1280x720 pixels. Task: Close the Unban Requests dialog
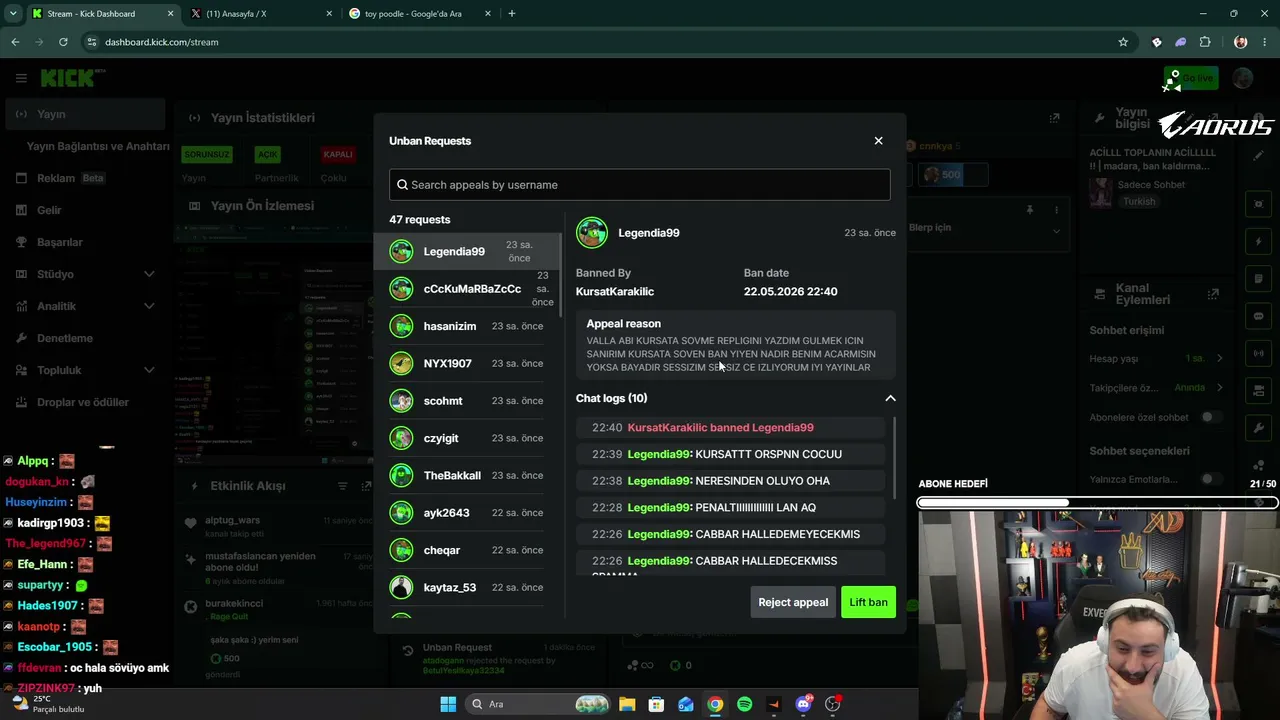click(x=879, y=141)
